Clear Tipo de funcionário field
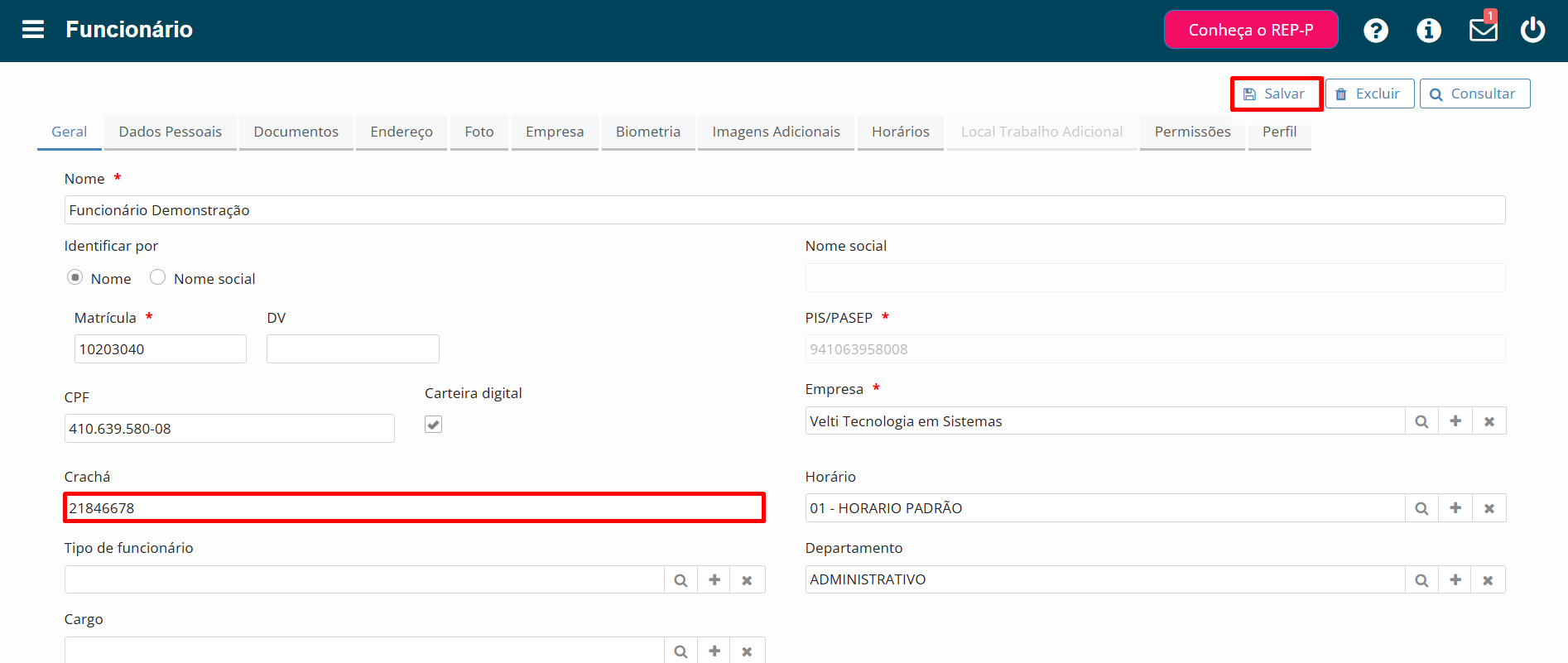Screen dimensions: 1568x663 (x=748, y=580)
